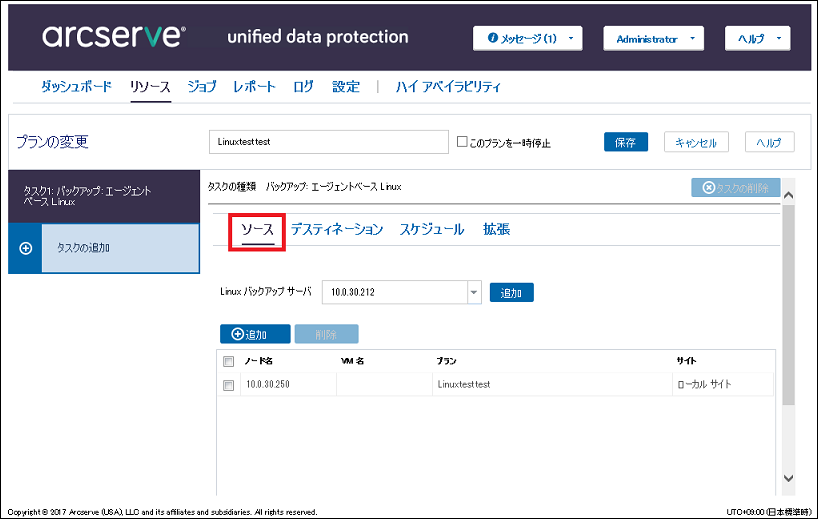Open the ログ tab

pos(303,87)
